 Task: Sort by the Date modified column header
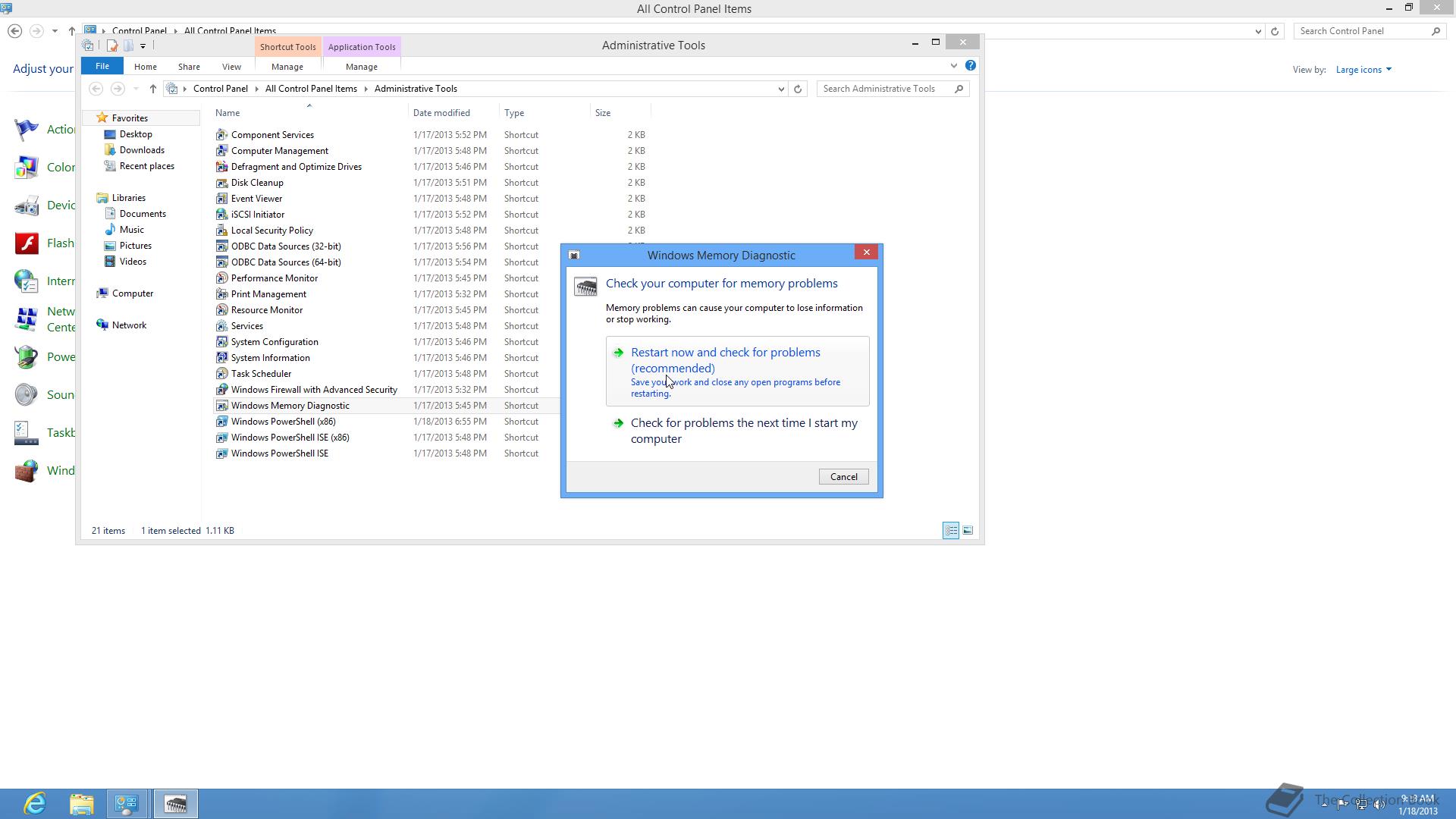click(453, 113)
